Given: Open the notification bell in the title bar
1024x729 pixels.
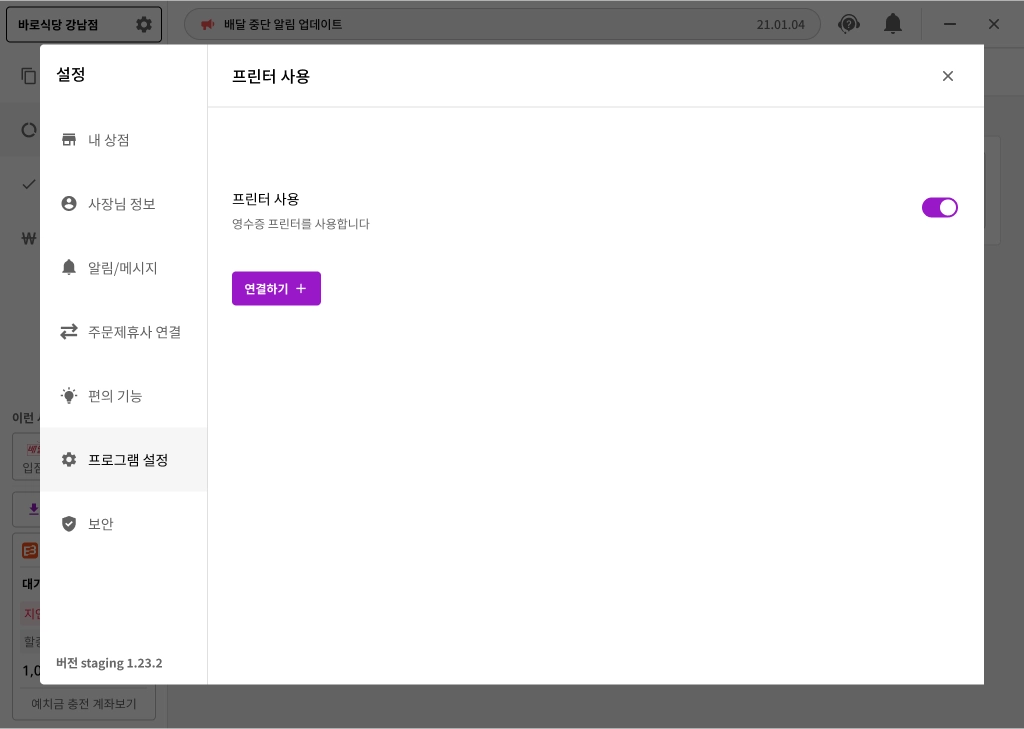Looking at the screenshot, I should click(x=893, y=24).
